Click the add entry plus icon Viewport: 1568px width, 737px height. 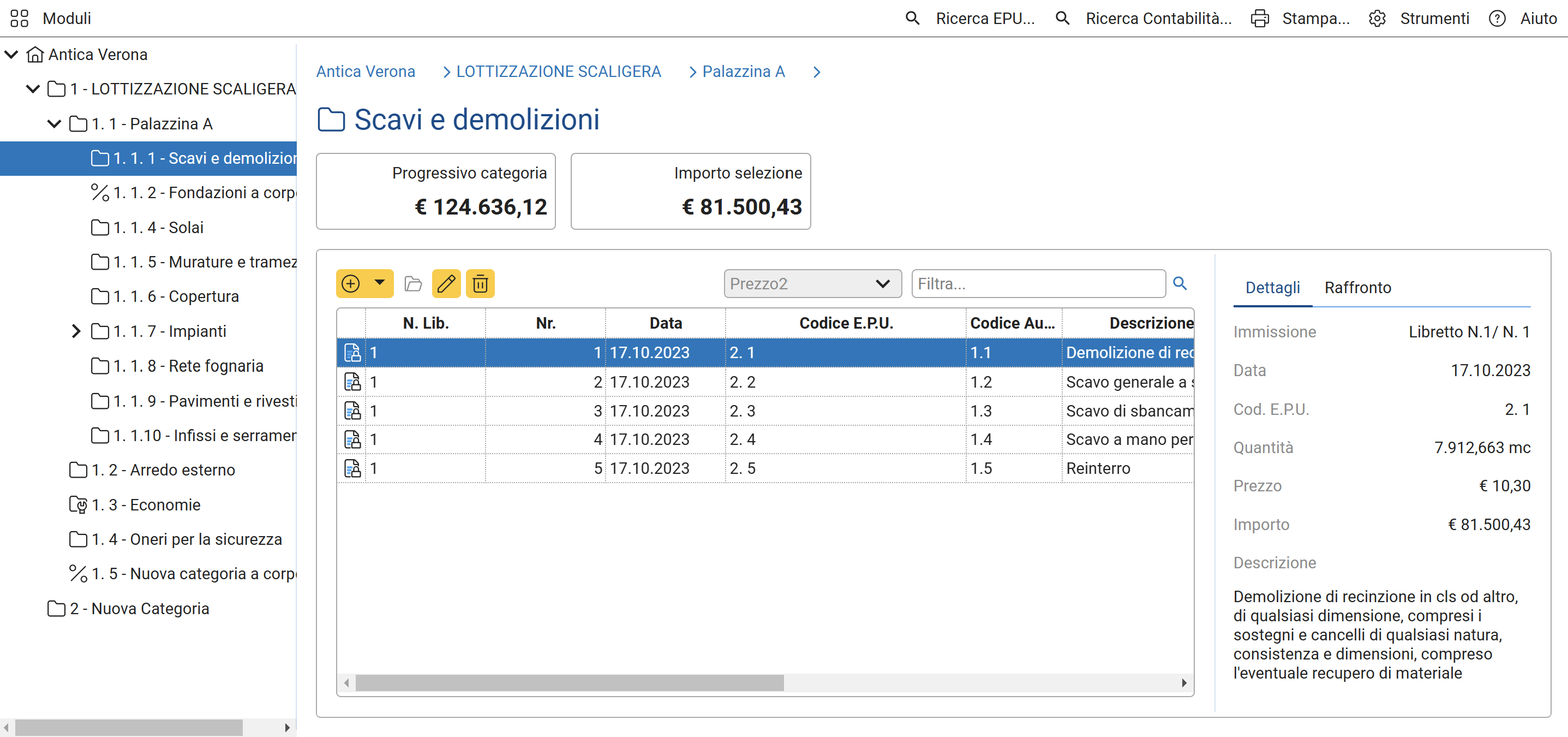351,284
